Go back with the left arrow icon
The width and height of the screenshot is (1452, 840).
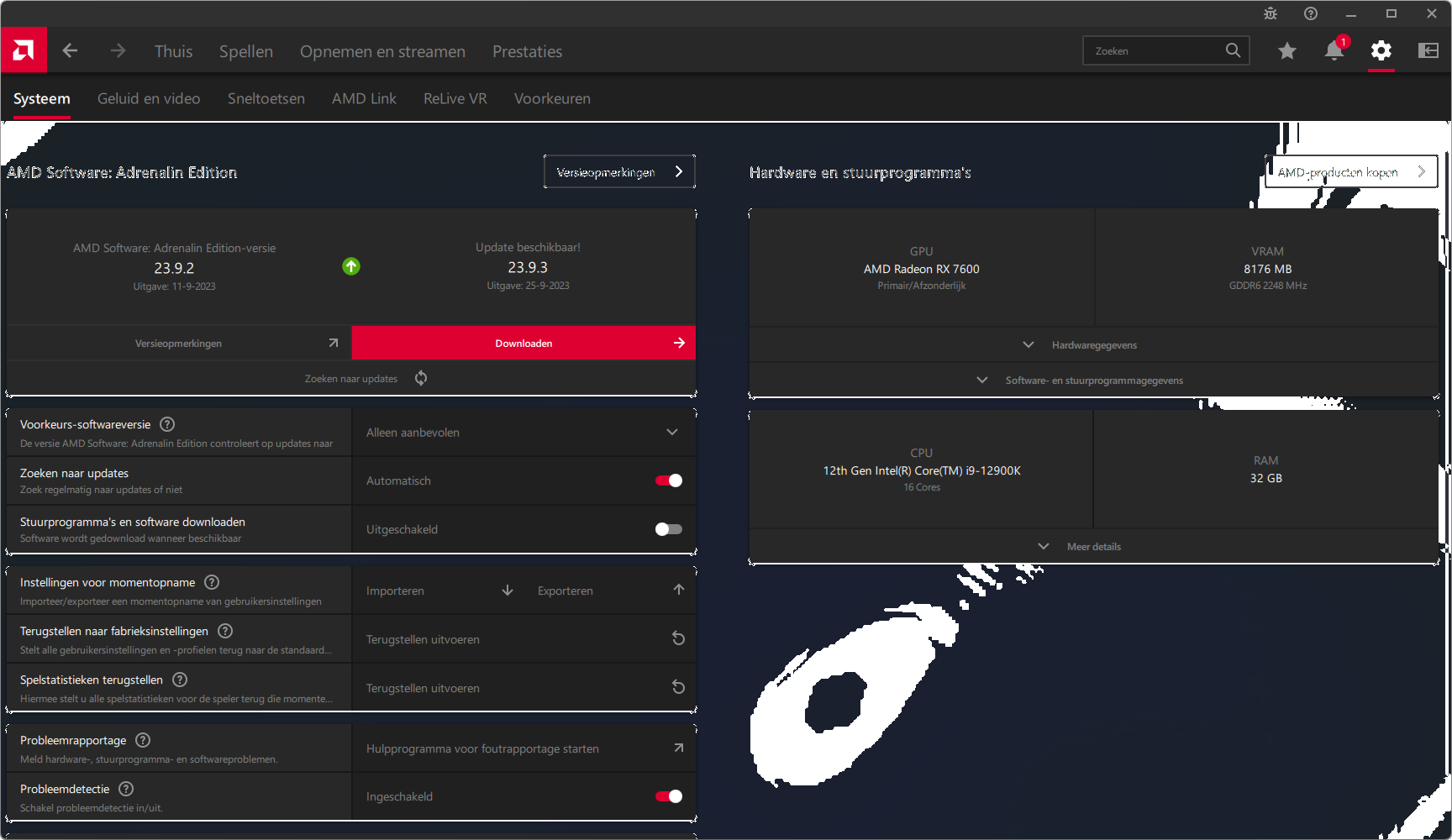70,51
